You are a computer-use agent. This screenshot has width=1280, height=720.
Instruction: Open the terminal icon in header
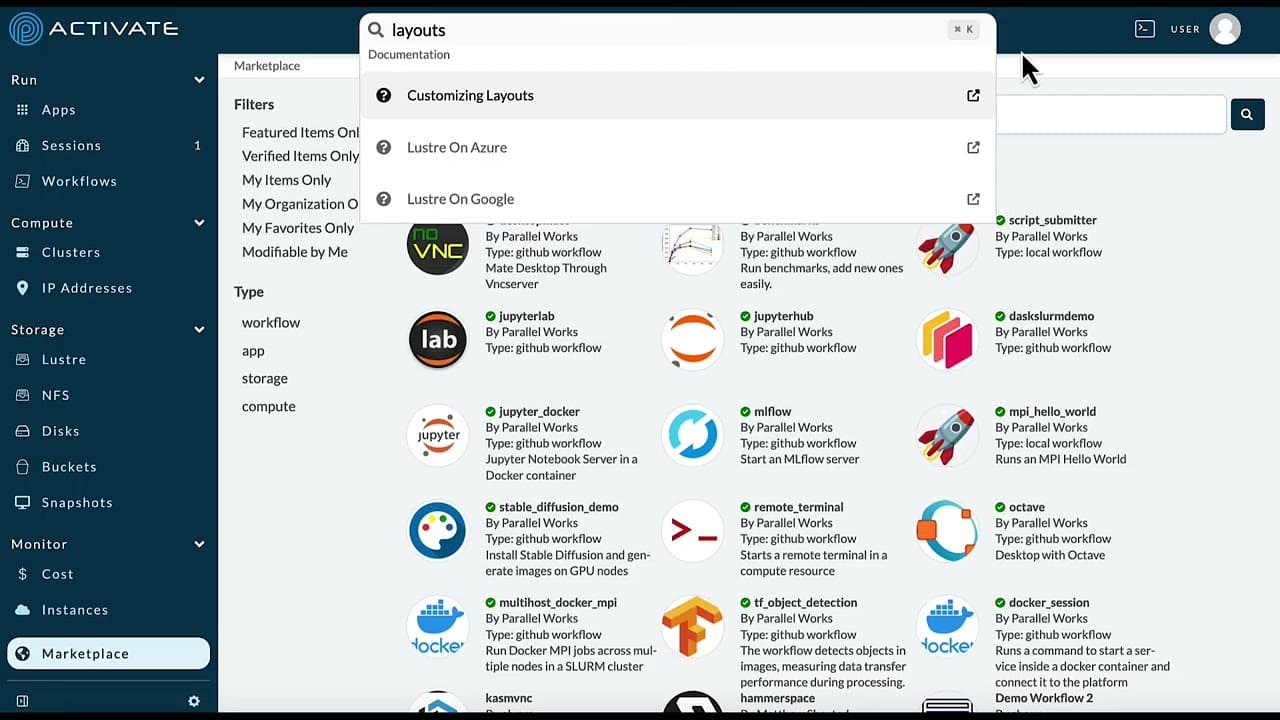point(1144,29)
